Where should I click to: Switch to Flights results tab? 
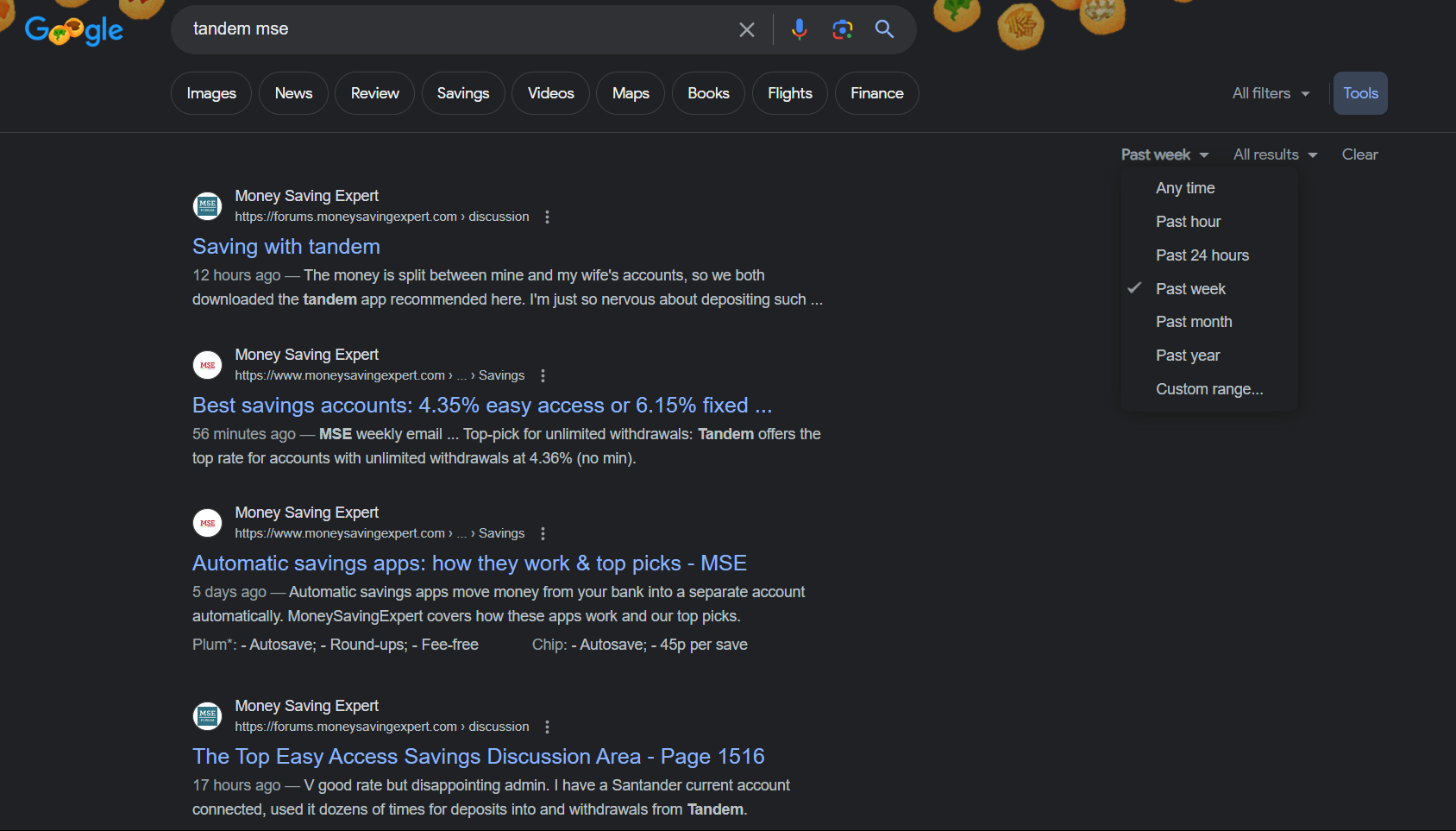coord(790,93)
